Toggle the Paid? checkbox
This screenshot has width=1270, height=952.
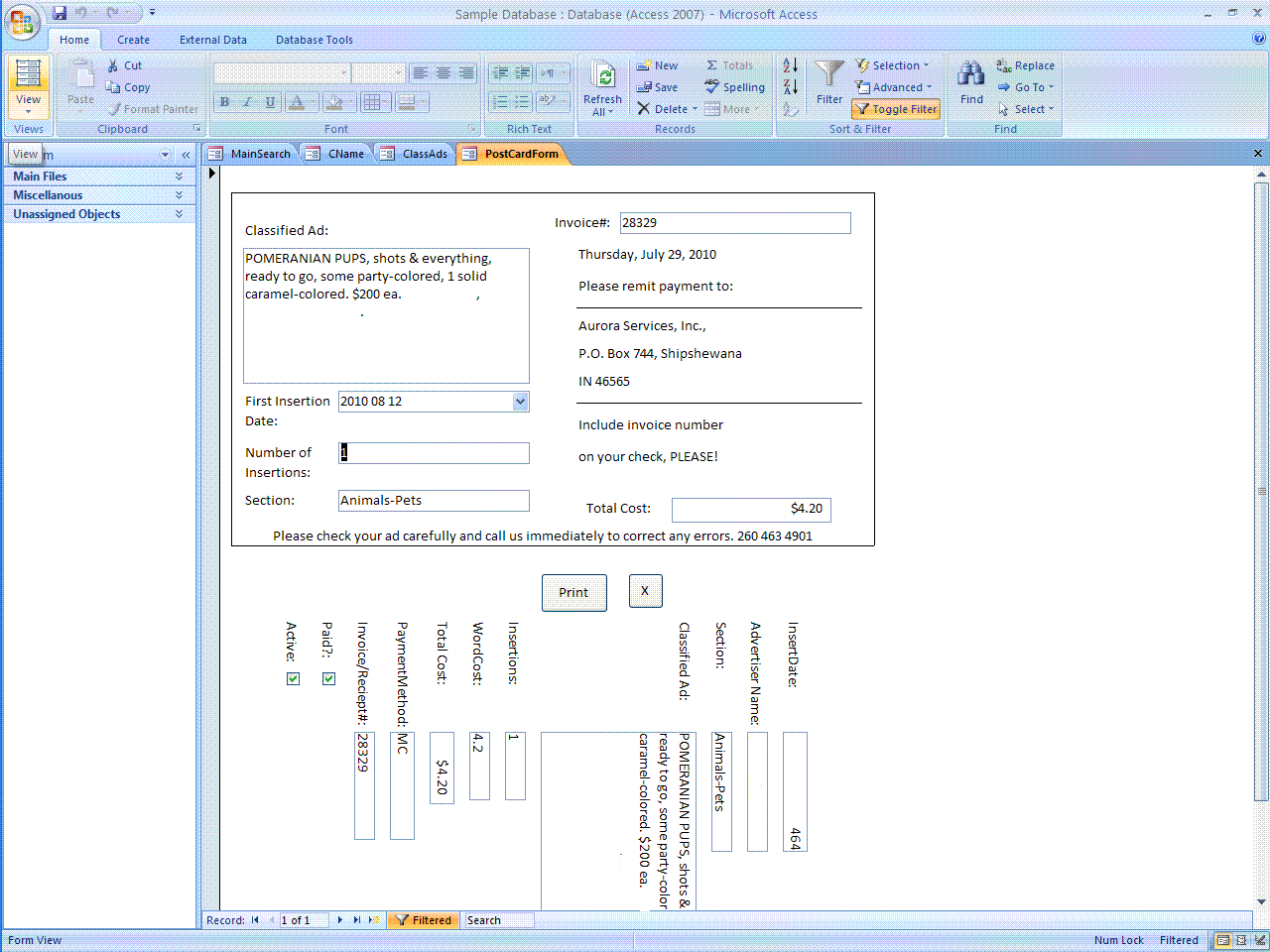[x=328, y=679]
